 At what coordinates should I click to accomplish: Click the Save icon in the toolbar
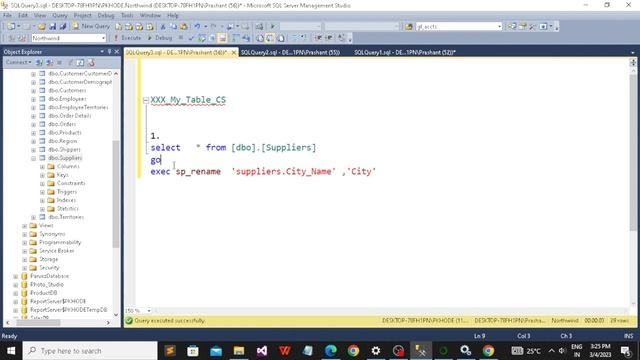pos(52,27)
